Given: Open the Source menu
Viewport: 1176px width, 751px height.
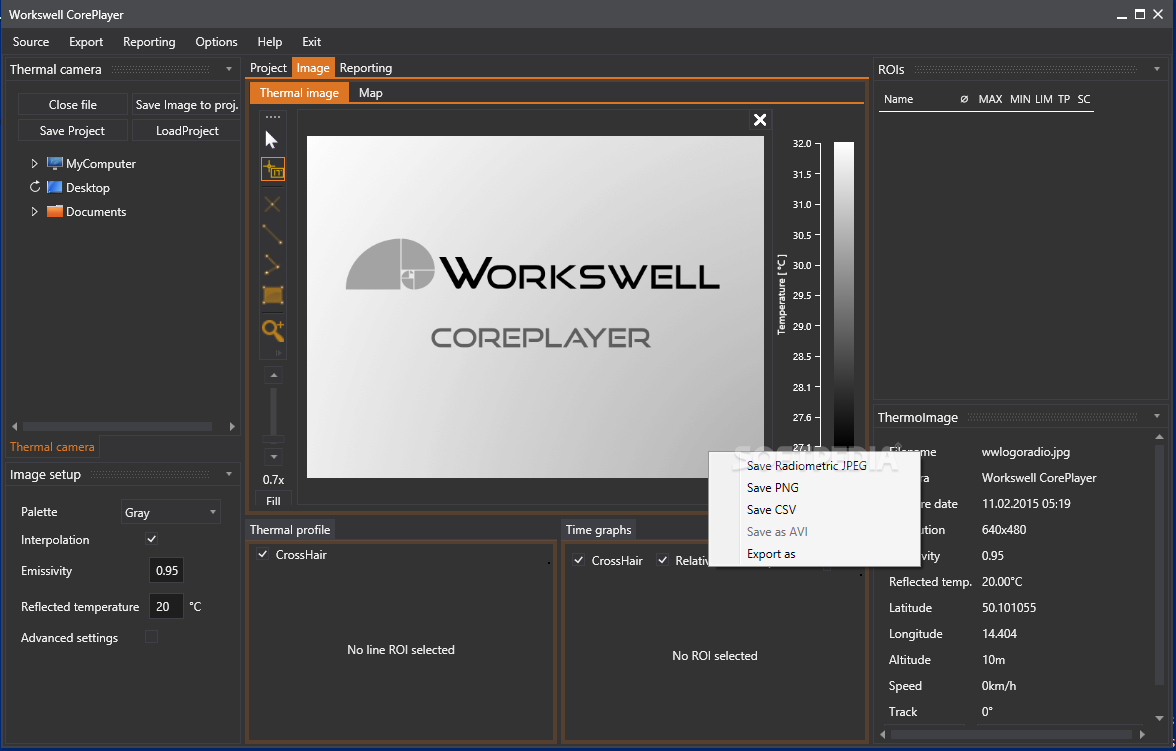Looking at the screenshot, I should (x=31, y=42).
